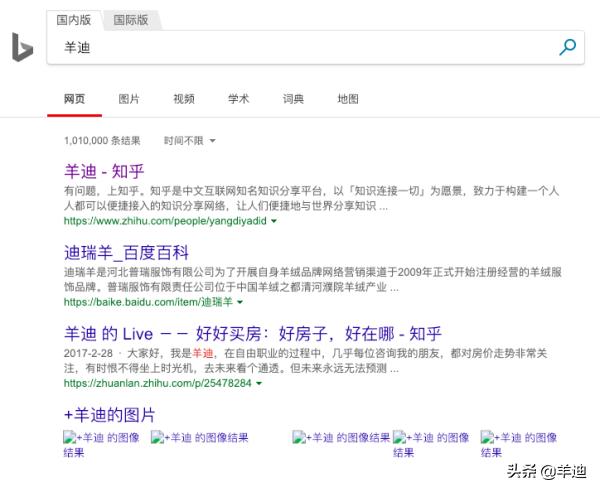Click the first broken image result thumbnail
The image size is (600, 492).
click(x=101, y=445)
